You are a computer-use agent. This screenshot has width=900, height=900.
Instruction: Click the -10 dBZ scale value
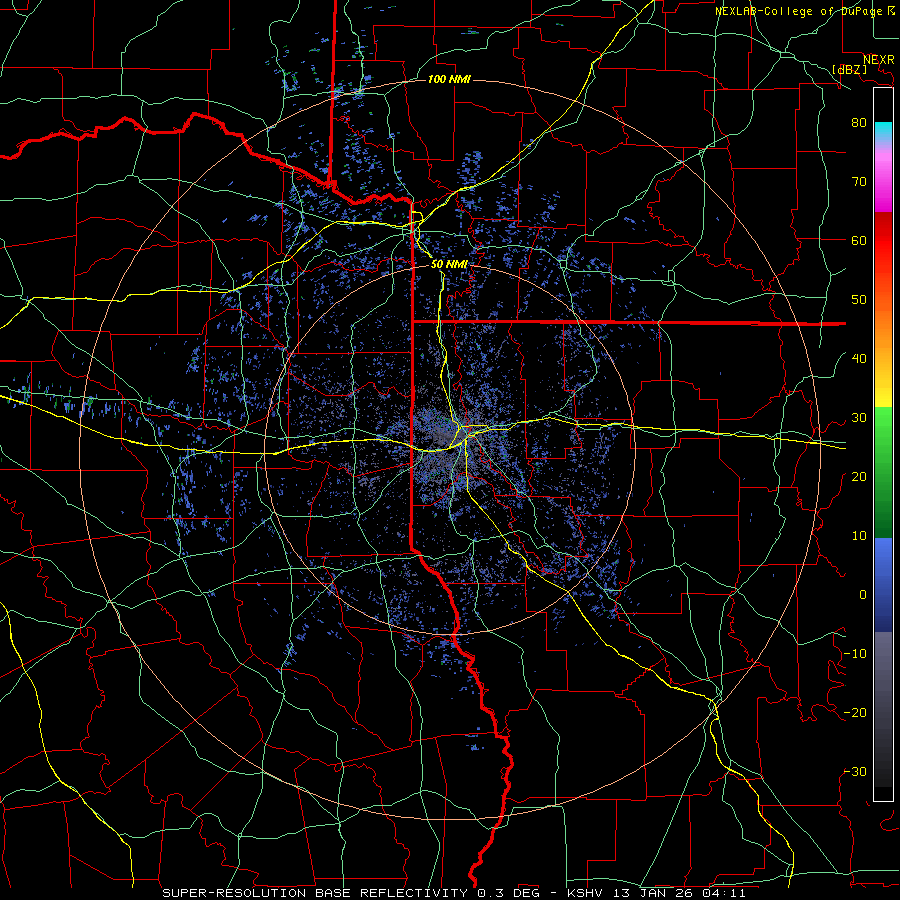855,654
